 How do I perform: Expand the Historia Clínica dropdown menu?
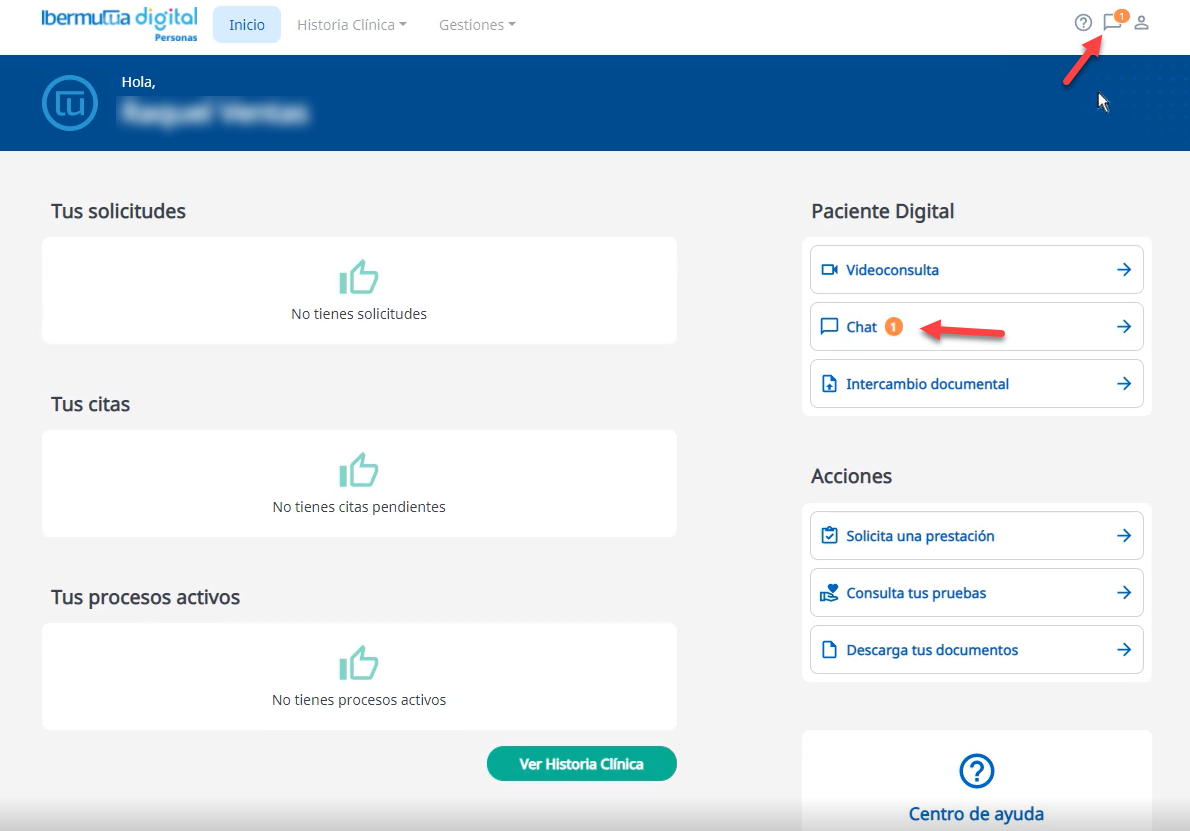click(351, 25)
